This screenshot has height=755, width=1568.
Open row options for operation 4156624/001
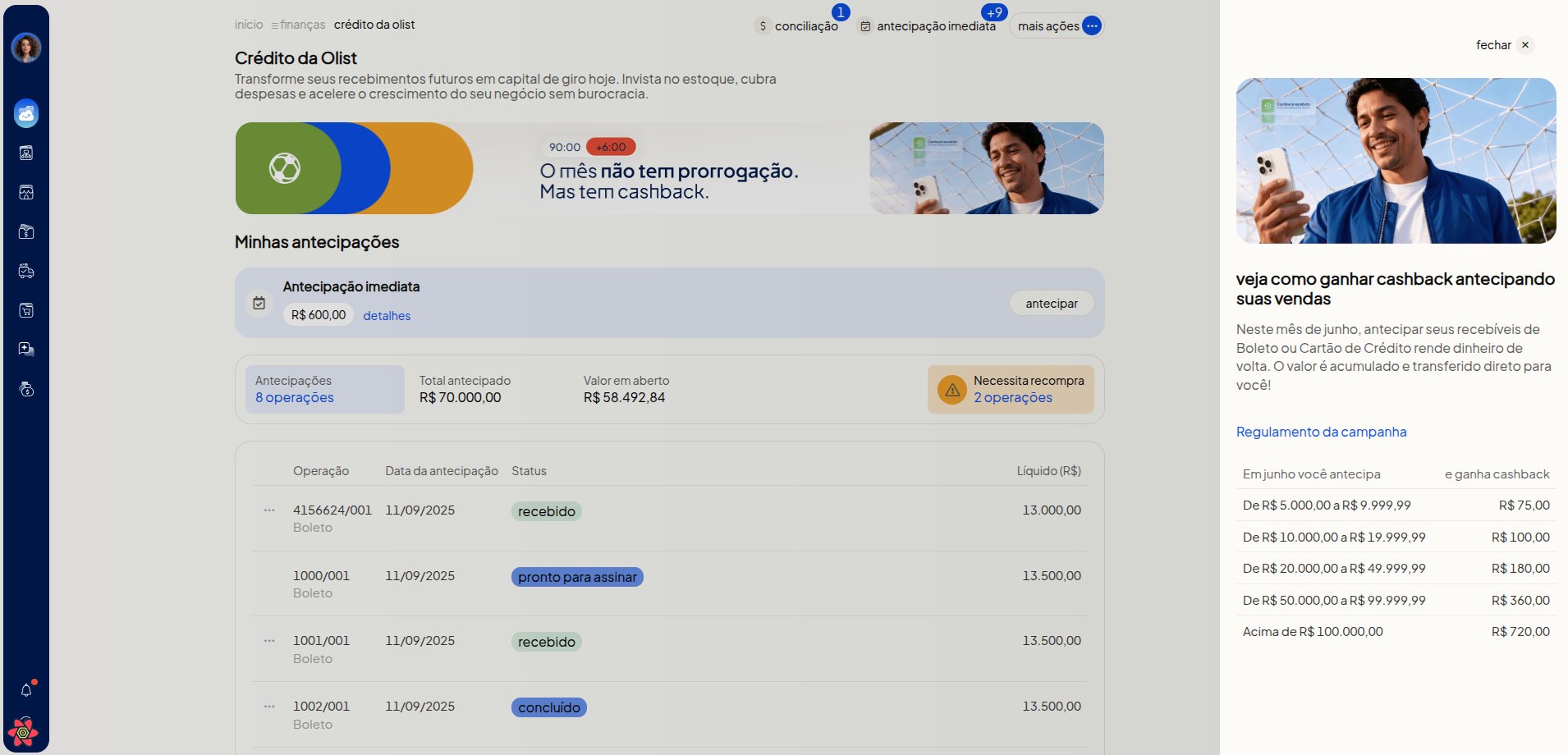point(269,510)
